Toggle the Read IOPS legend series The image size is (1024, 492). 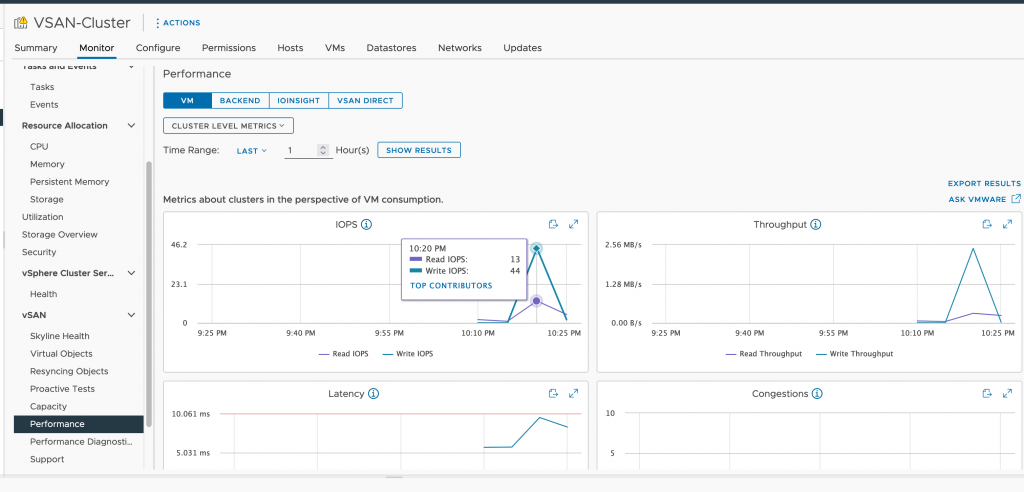pos(344,354)
